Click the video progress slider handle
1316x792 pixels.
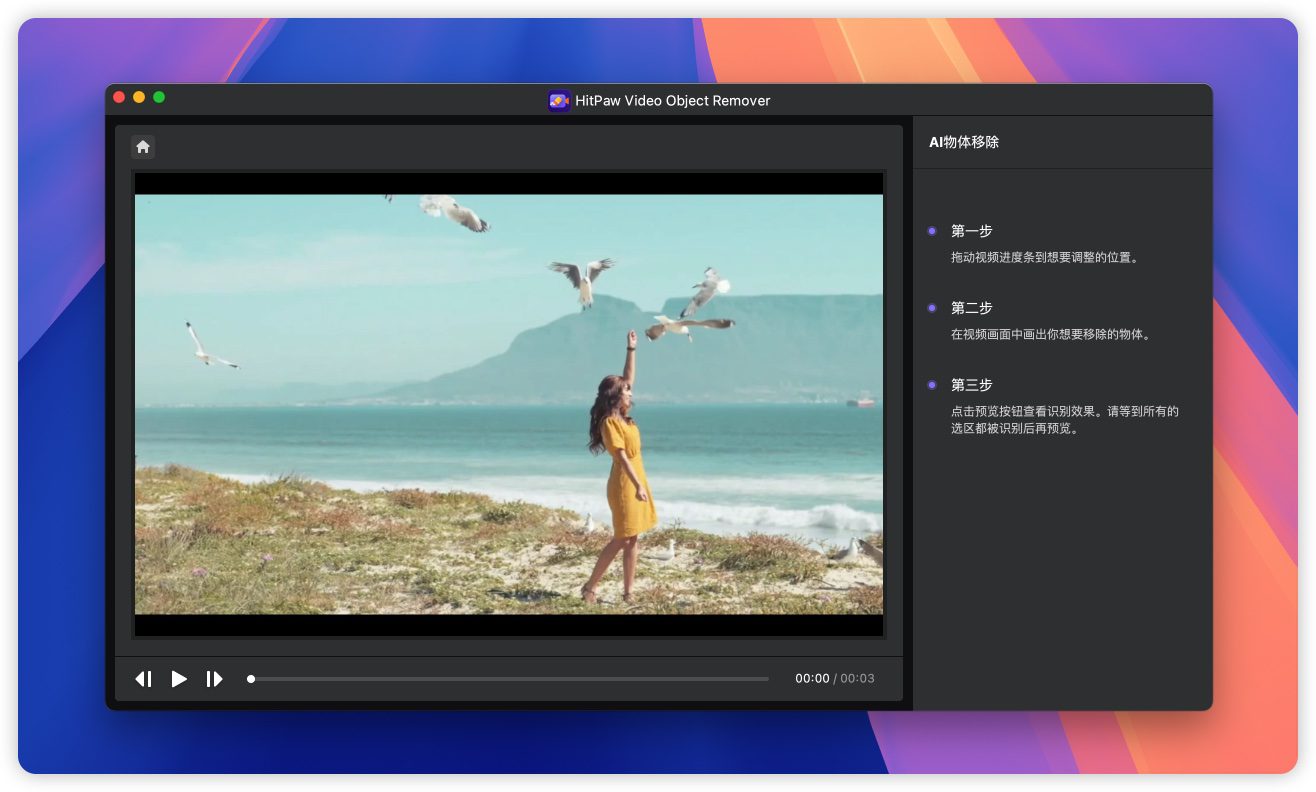(x=251, y=679)
